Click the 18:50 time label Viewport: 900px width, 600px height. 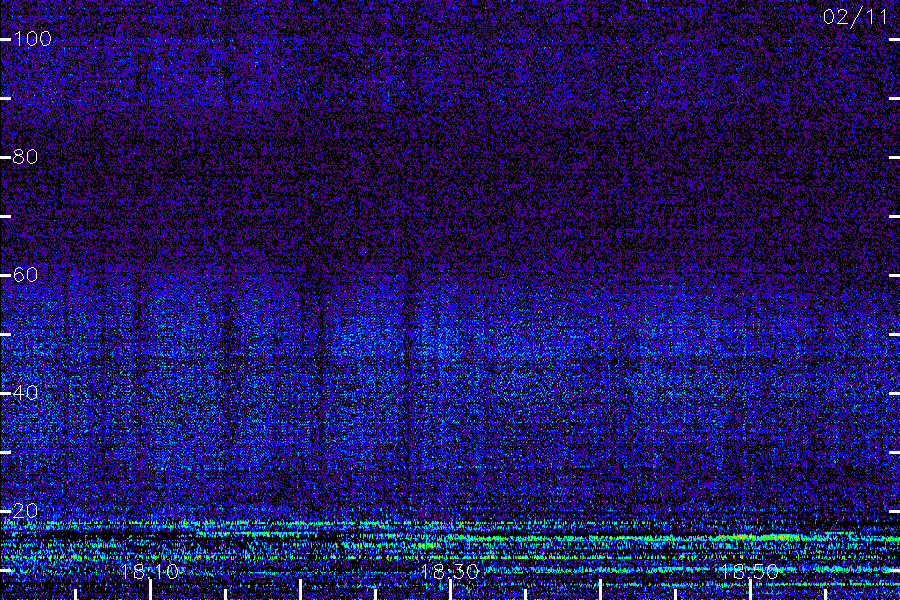point(749,571)
